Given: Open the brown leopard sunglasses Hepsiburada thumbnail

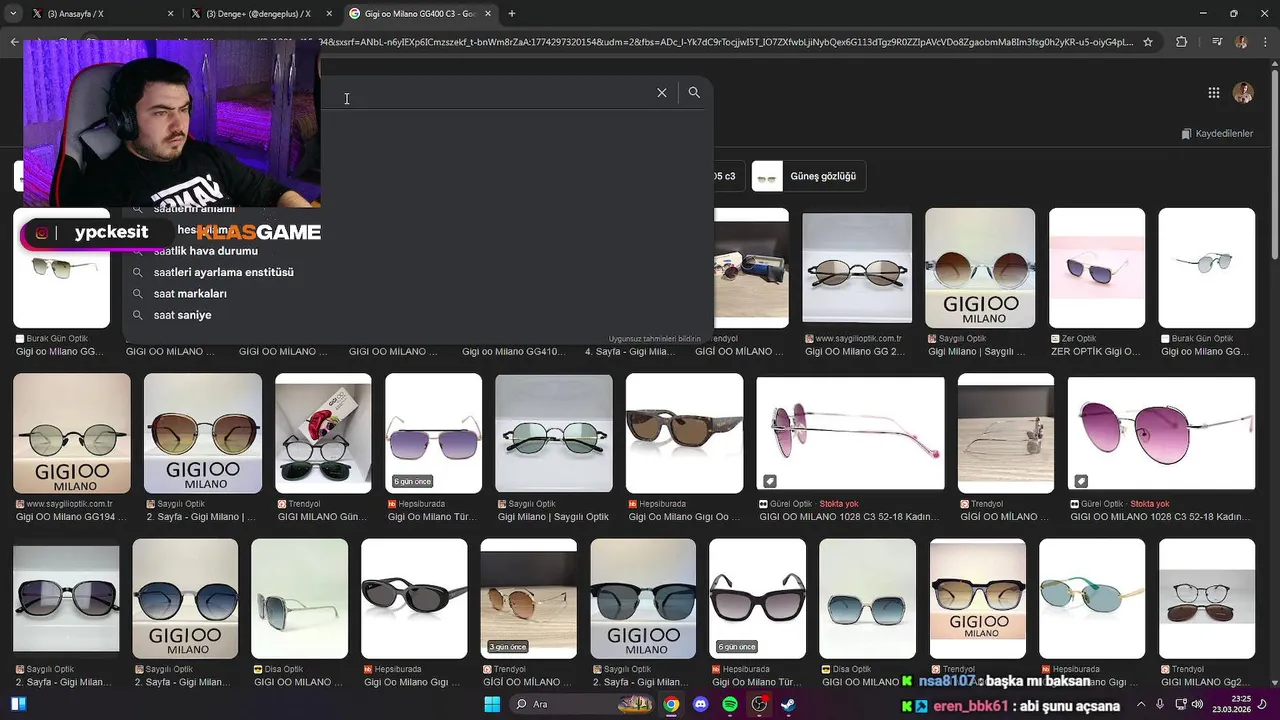Looking at the screenshot, I should pyautogui.click(x=684, y=433).
